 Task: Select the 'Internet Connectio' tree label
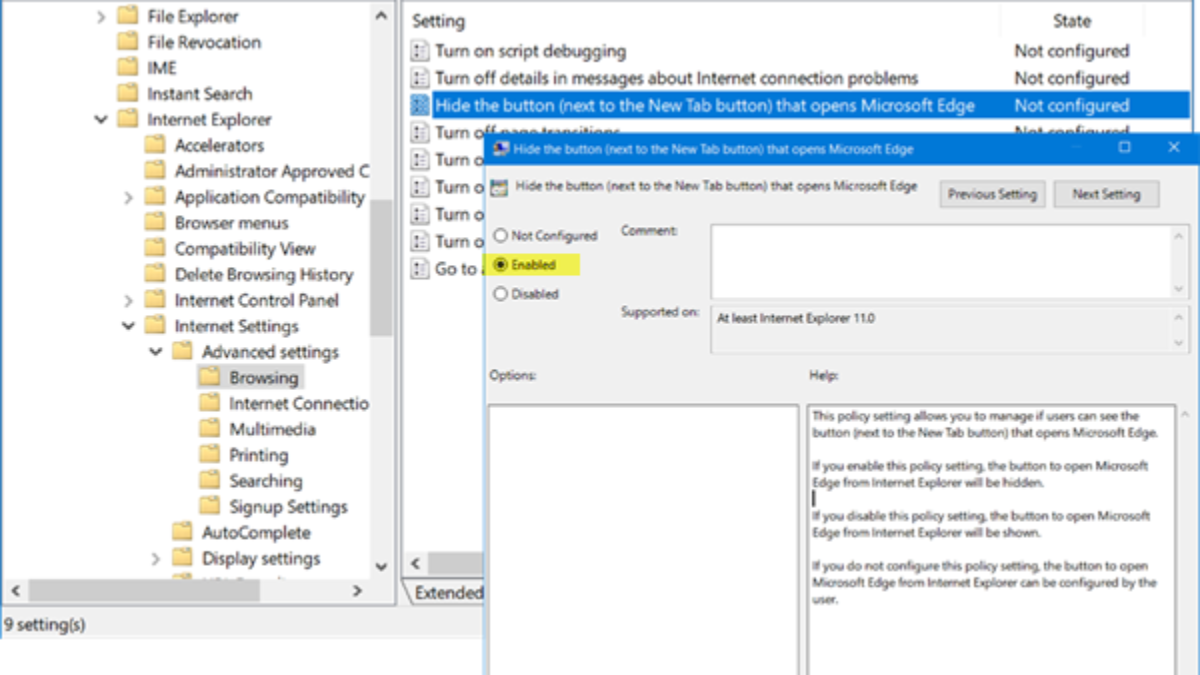(299, 404)
